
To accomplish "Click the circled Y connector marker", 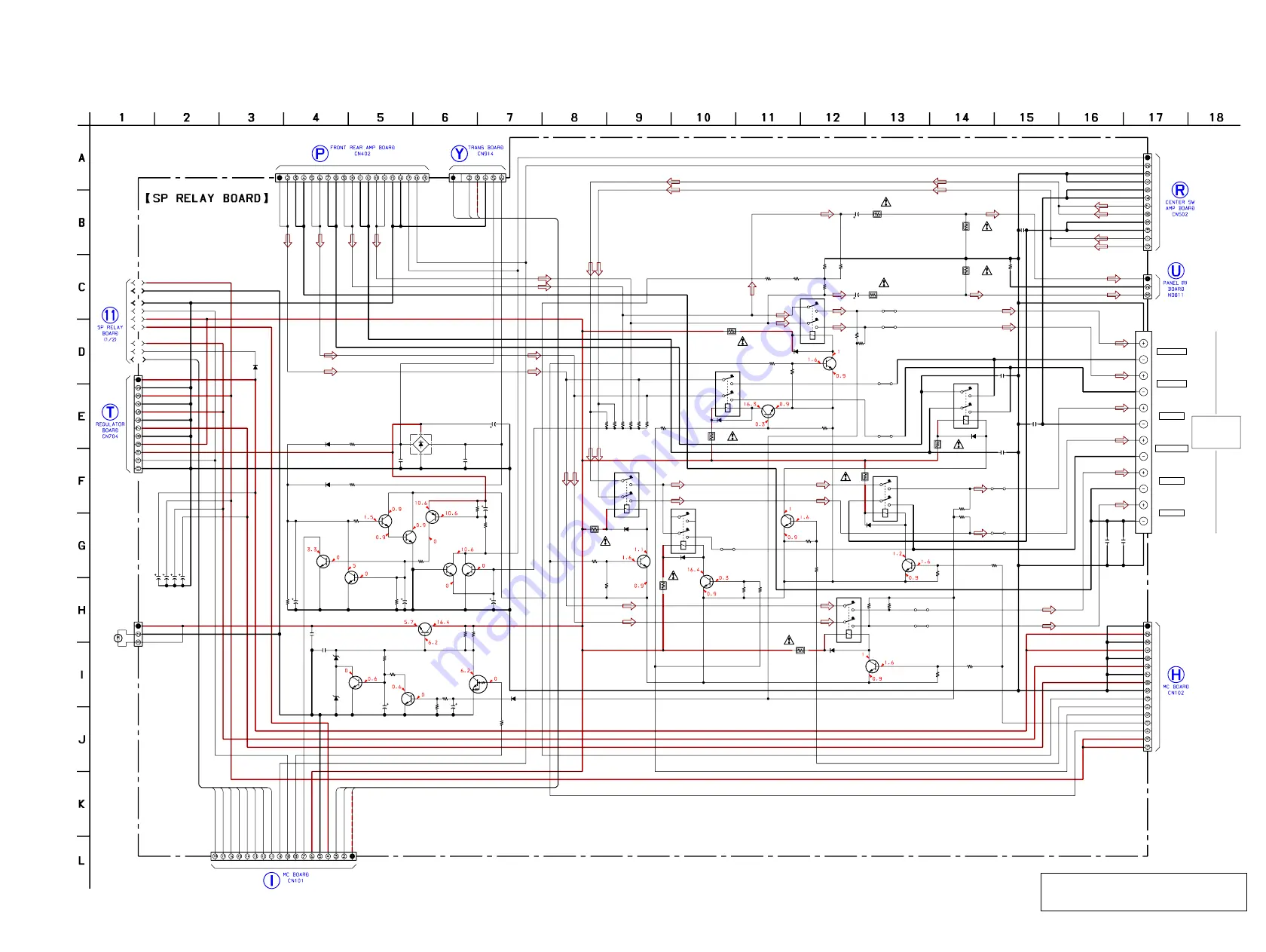I will pyautogui.click(x=459, y=154).
